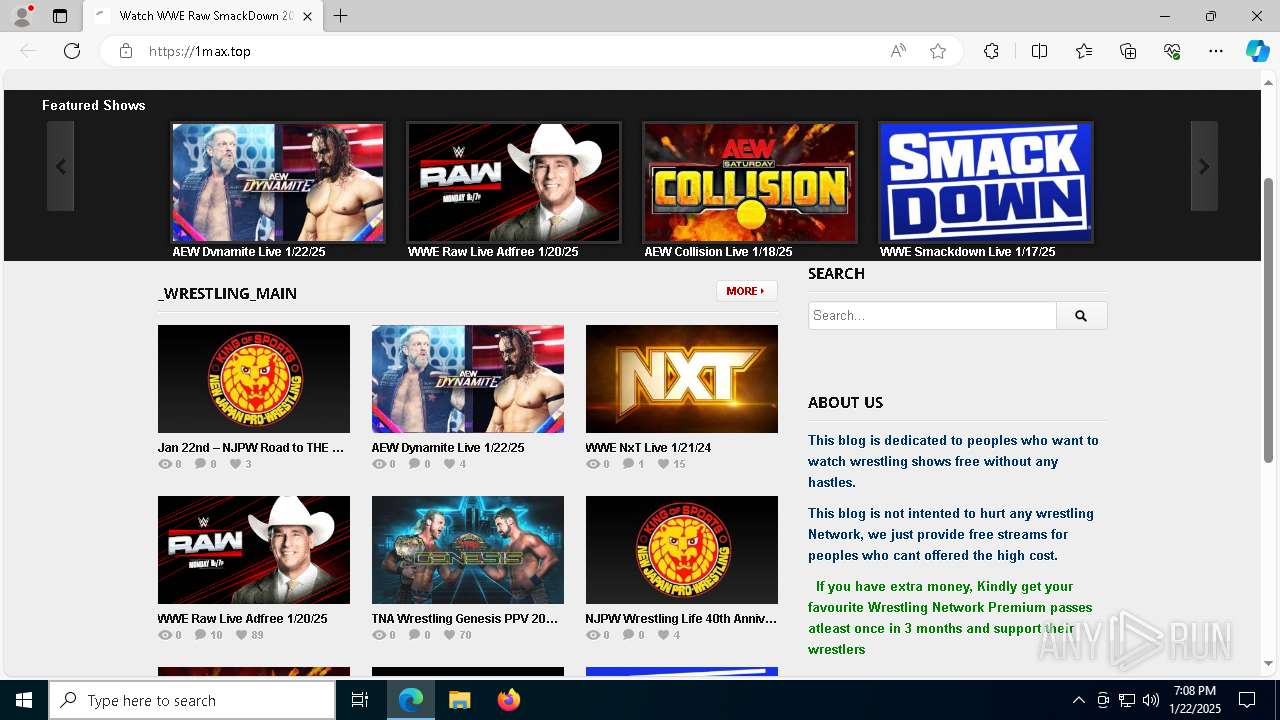Image resolution: width=1280 pixels, height=720 pixels.
Task: Click comments icon under WWE Raw post
Action: 201,635
